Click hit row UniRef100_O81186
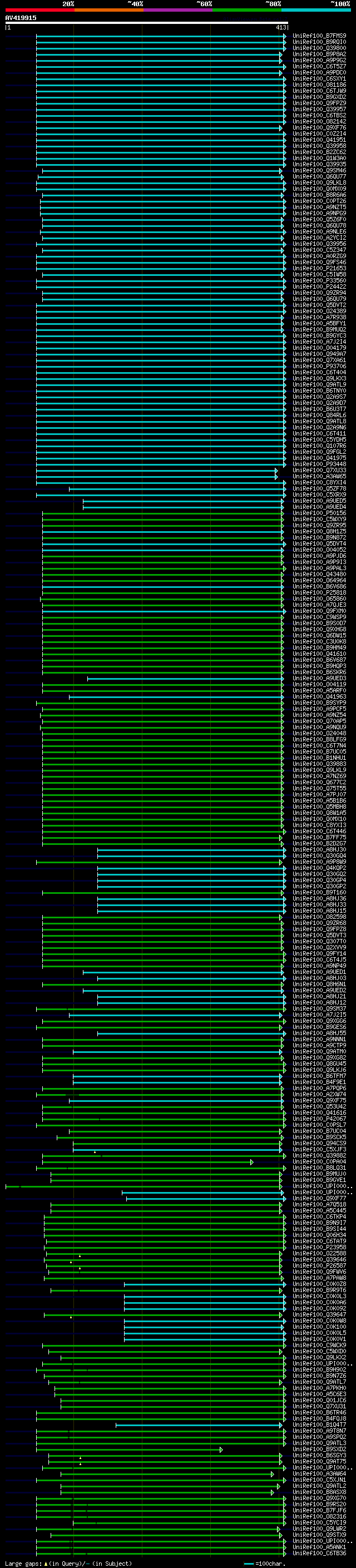 click(319, 85)
